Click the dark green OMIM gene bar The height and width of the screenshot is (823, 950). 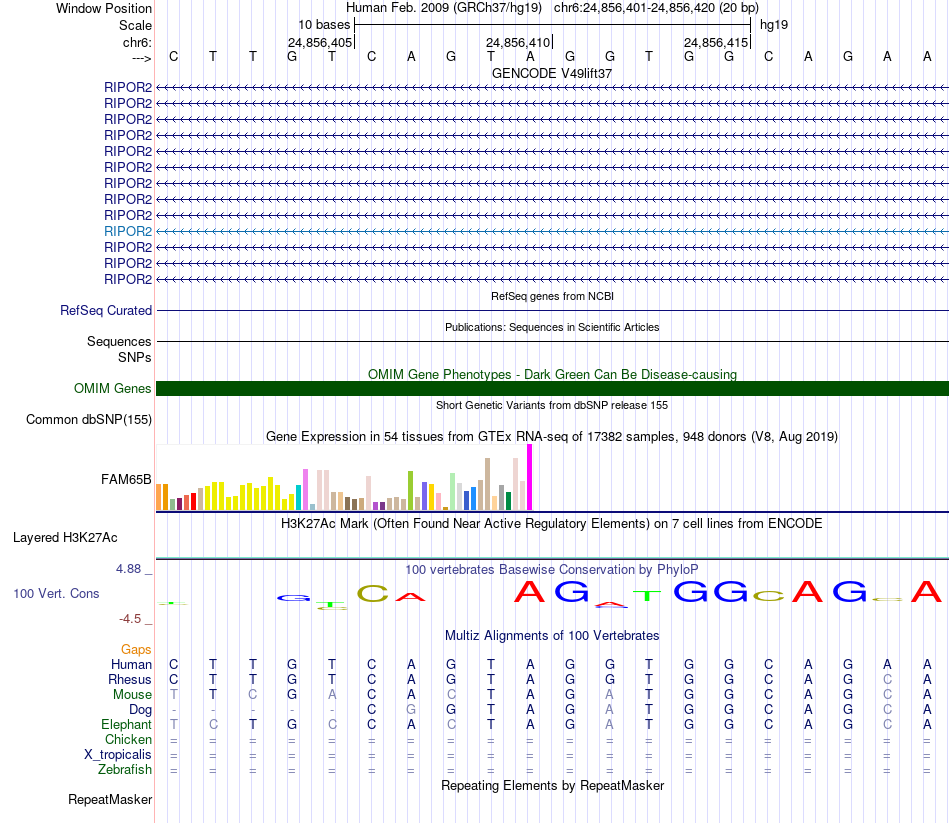pos(552,388)
